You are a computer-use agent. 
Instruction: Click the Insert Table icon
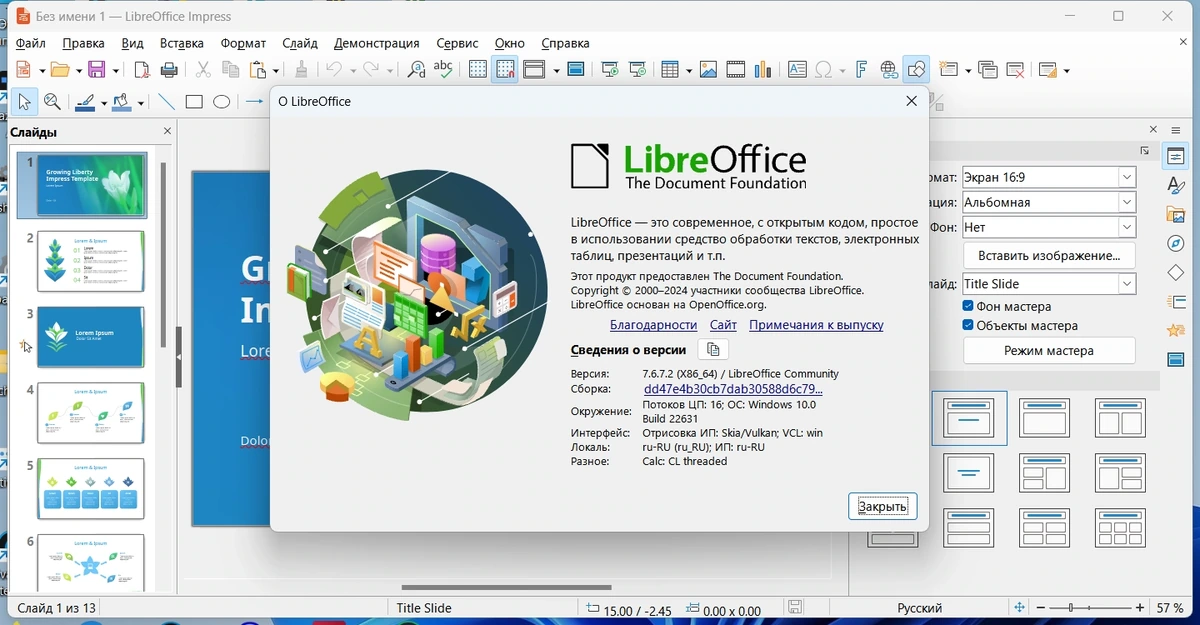(x=671, y=69)
